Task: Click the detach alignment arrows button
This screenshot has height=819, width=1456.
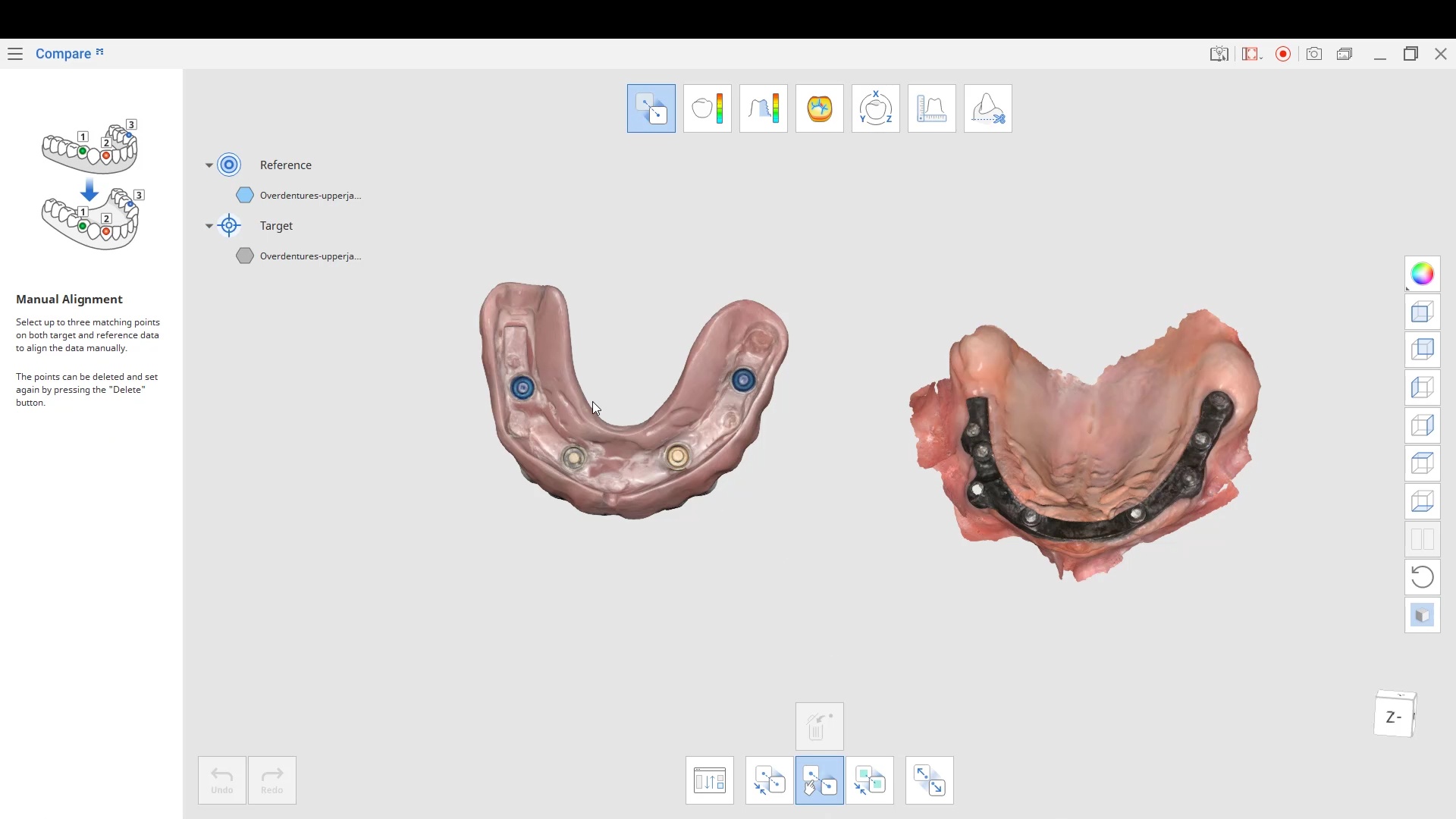Action: click(930, 780)
